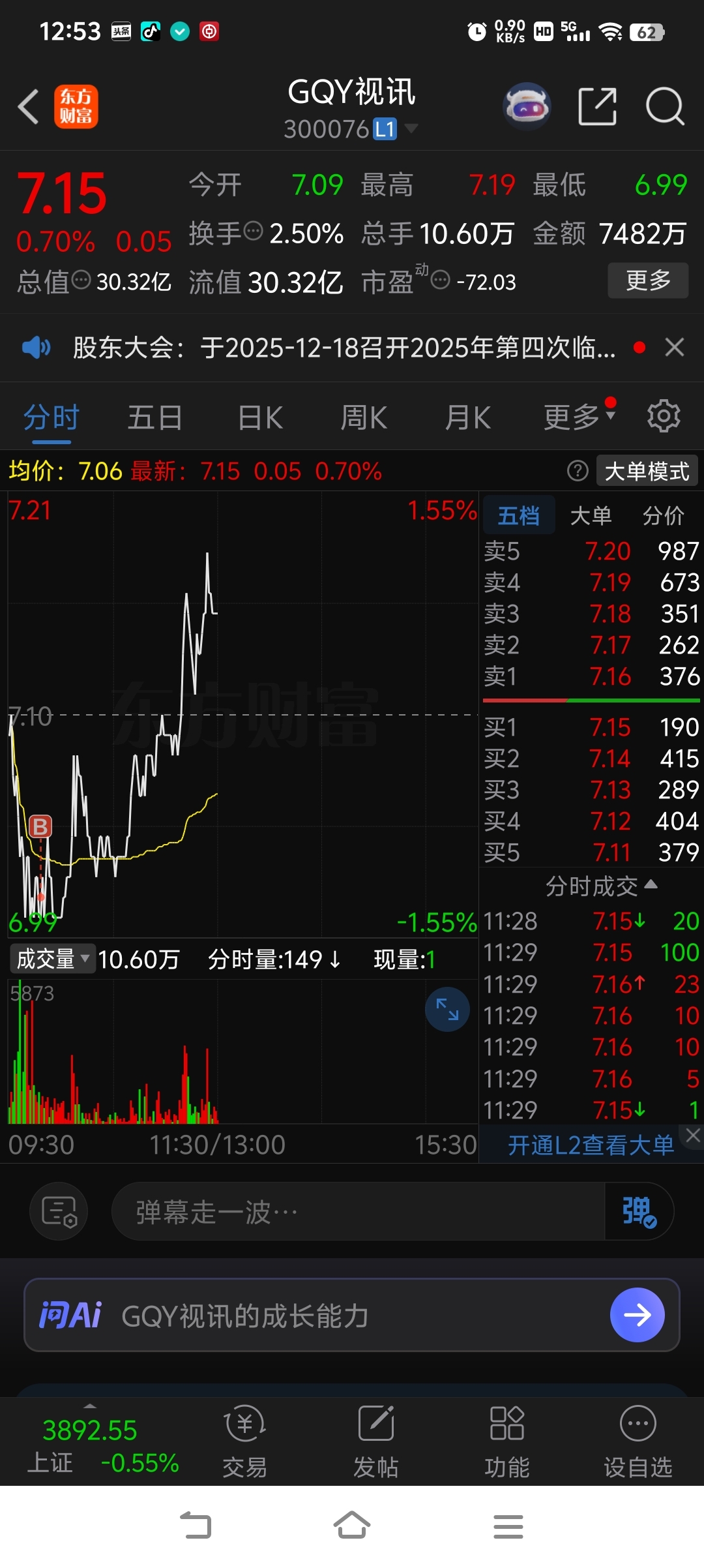Tap the 问Ai logo
This screenshot has height=1568, width=704.
(70, 1315)
